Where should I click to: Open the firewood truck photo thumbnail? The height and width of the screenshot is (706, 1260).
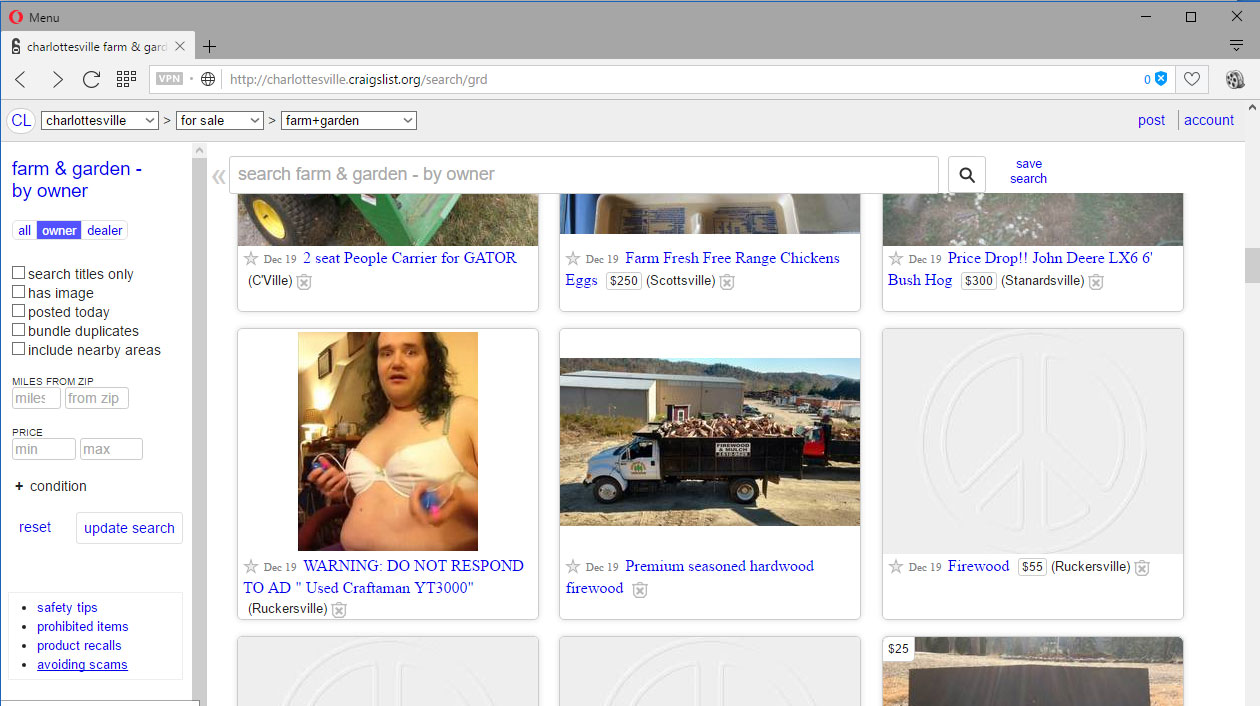710,442
